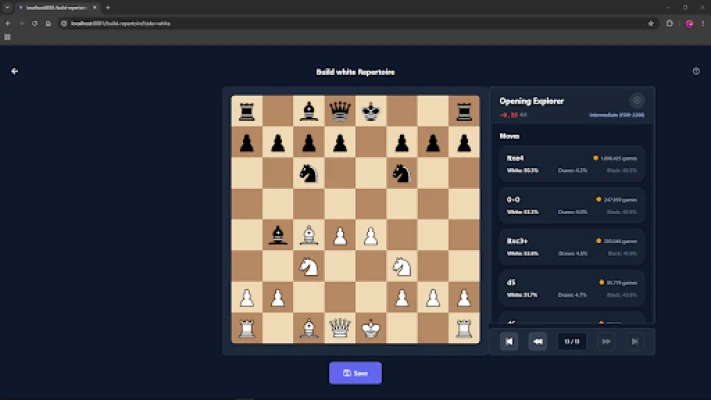The height and width of the screenshot is (400, 711).
Task: Open the help icon at top right
Action: click(696, 71)
